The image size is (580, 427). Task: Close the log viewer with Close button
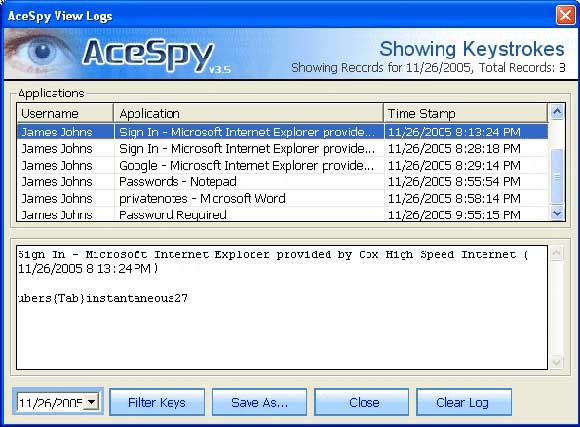point(361,402)
